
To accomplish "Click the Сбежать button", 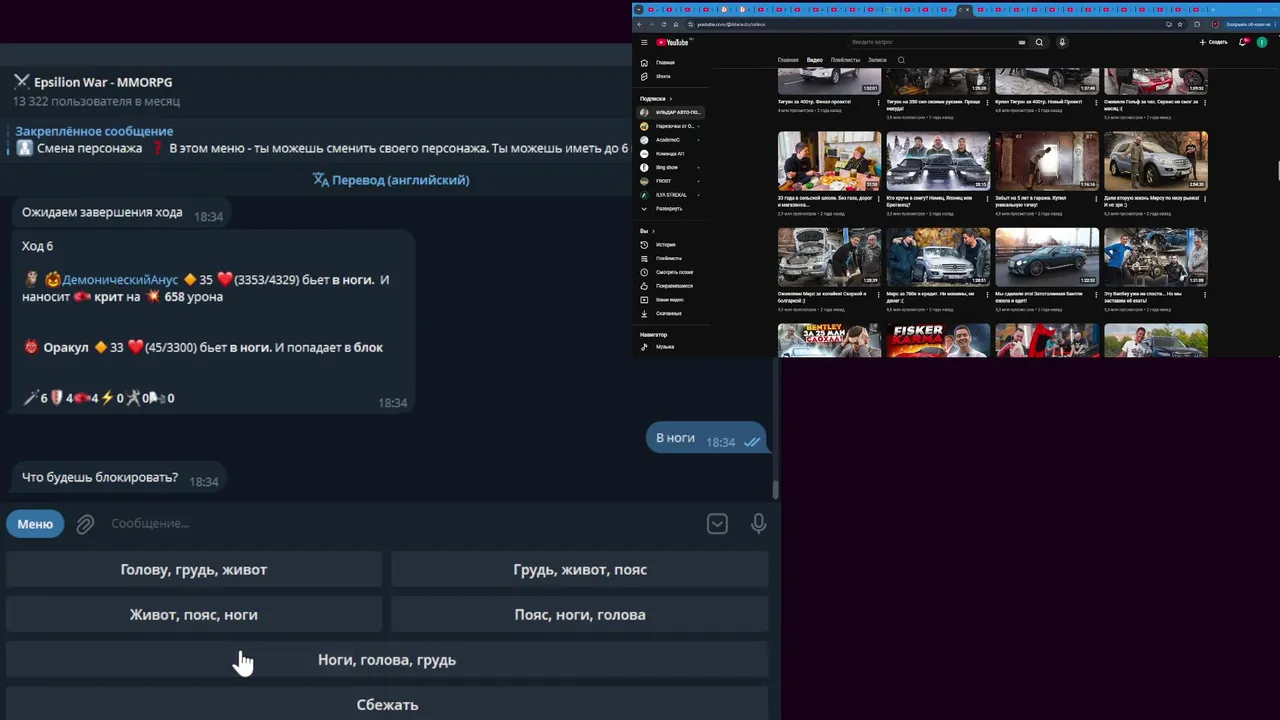I will tap(387, 705).
